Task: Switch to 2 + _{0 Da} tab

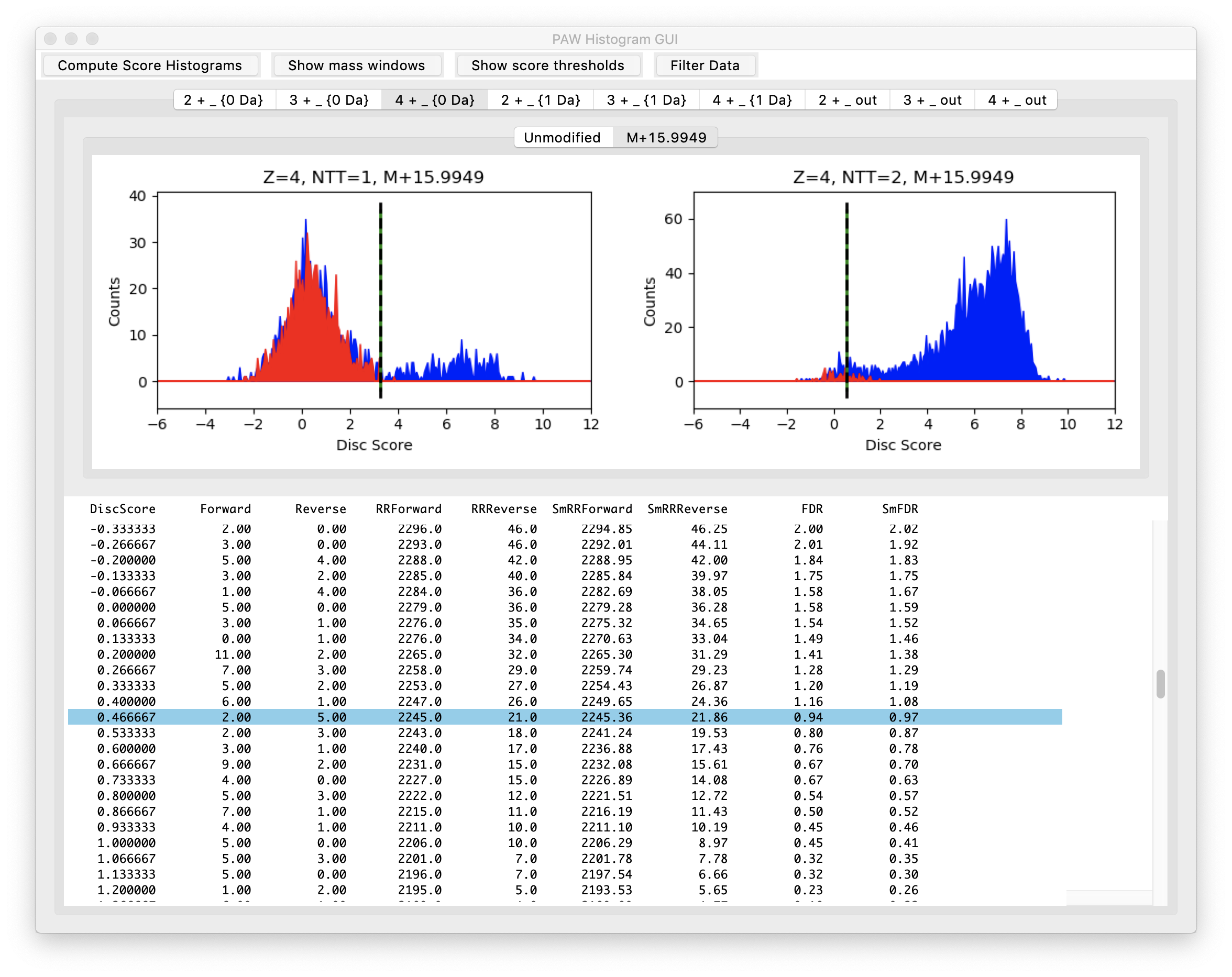Action: [x=224, y=100]
